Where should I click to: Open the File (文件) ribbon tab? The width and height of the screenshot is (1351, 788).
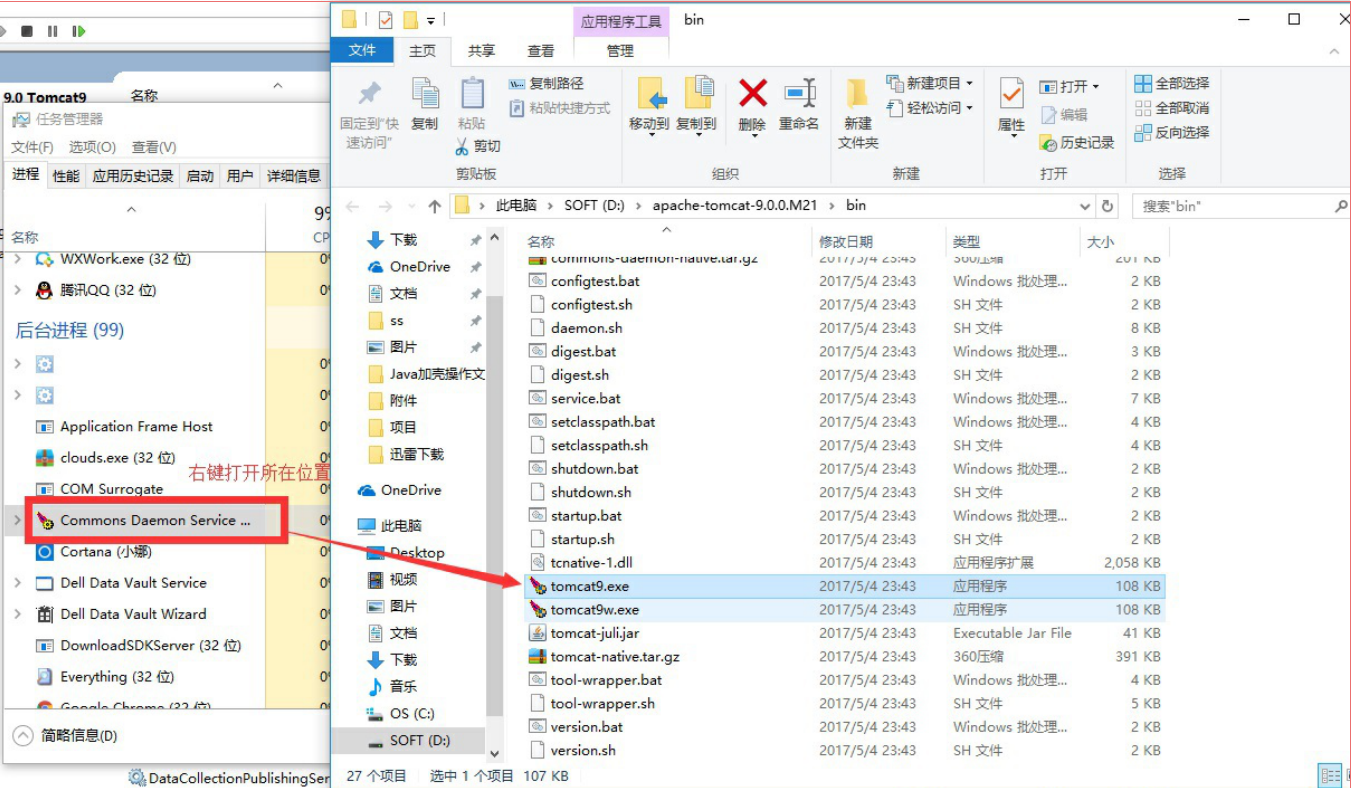click(x=363, y=50)
